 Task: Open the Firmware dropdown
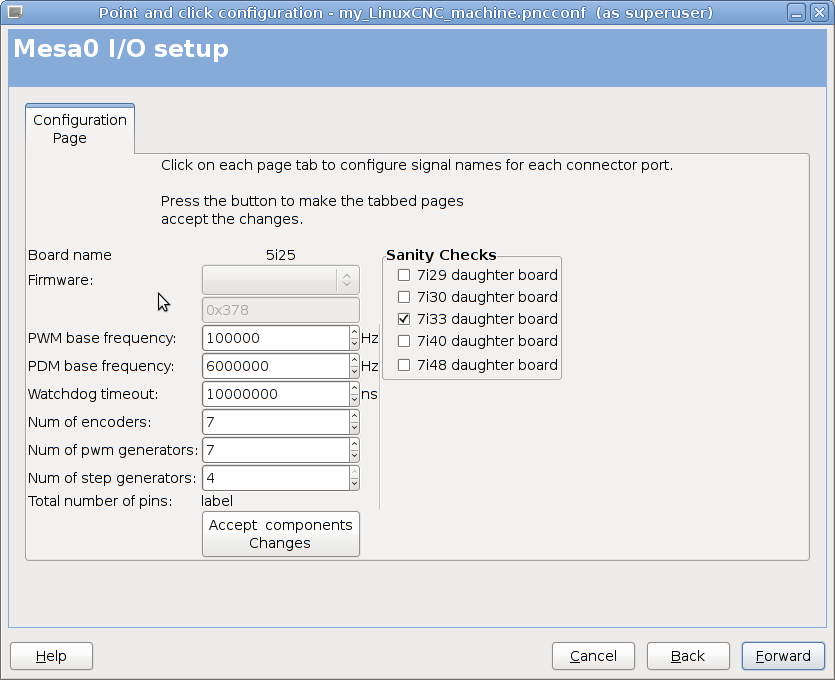click(x=281, y=280)
